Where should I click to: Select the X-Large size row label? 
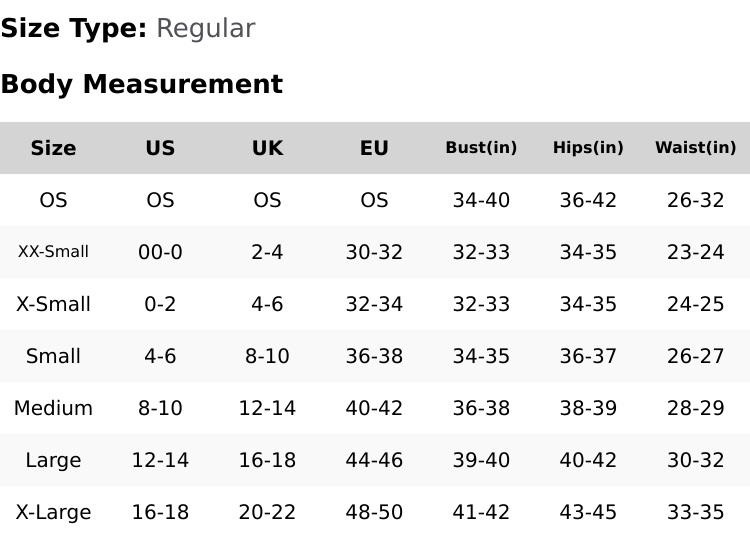[53, 512]
